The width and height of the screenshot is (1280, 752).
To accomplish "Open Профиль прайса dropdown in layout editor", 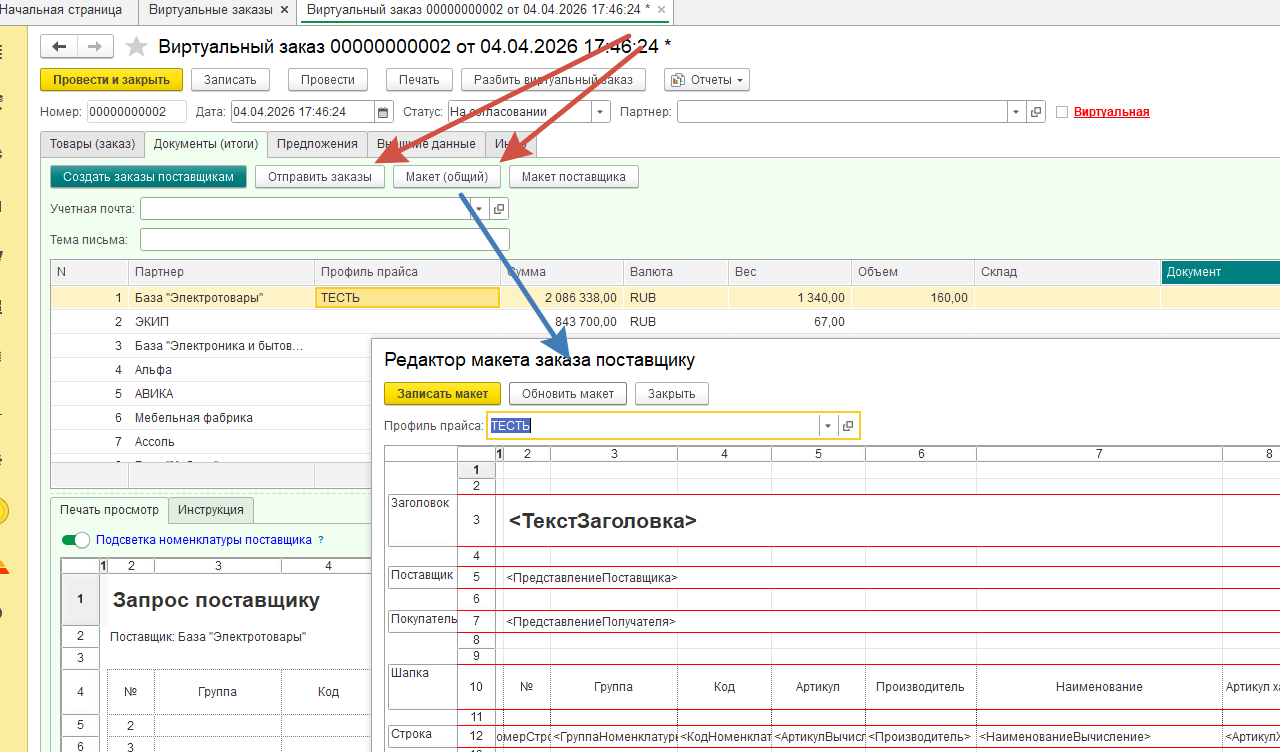I will coord(827,426).
